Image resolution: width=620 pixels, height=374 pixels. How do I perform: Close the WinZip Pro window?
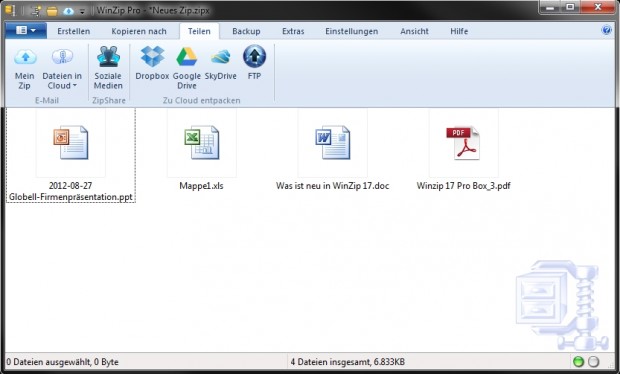(x=598, y=7)
